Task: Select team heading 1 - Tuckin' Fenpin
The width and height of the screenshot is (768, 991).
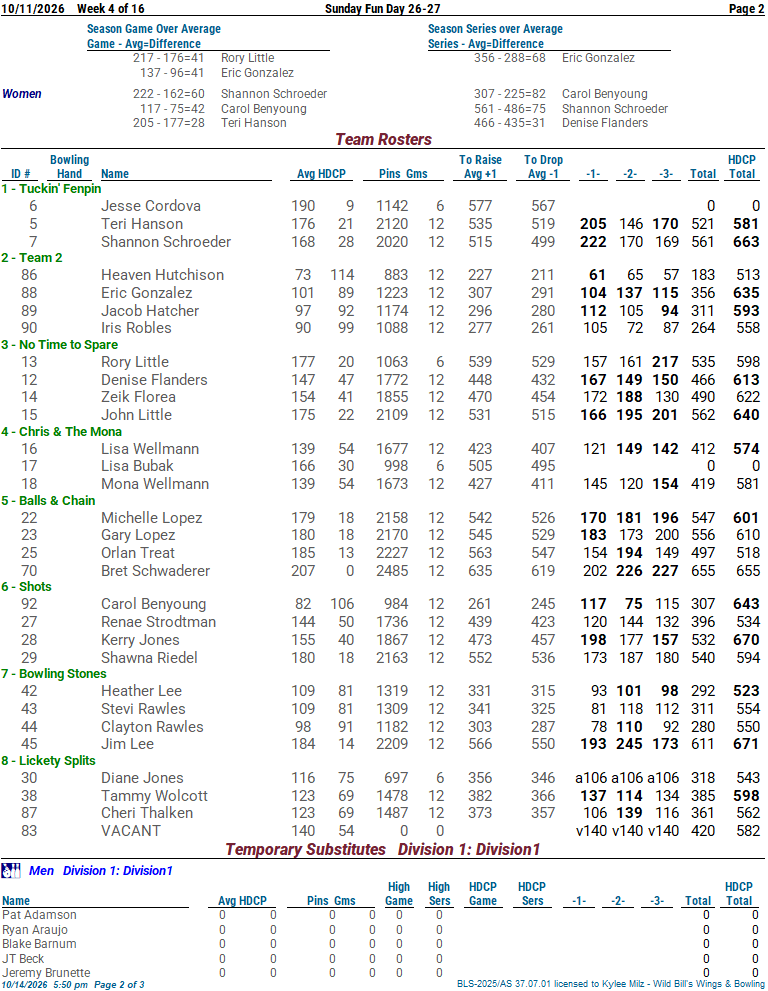Action: click(x=51, y=189)
